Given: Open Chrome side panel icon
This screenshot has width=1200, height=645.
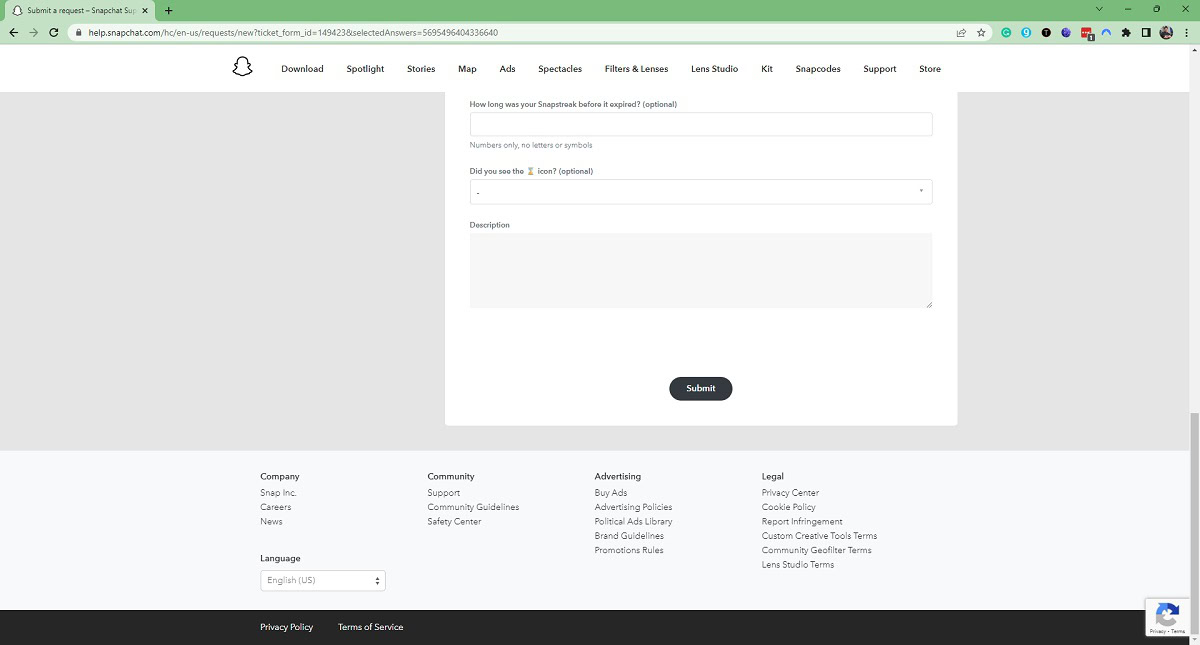Looking at the screenshot, I should coord(1146,32).
